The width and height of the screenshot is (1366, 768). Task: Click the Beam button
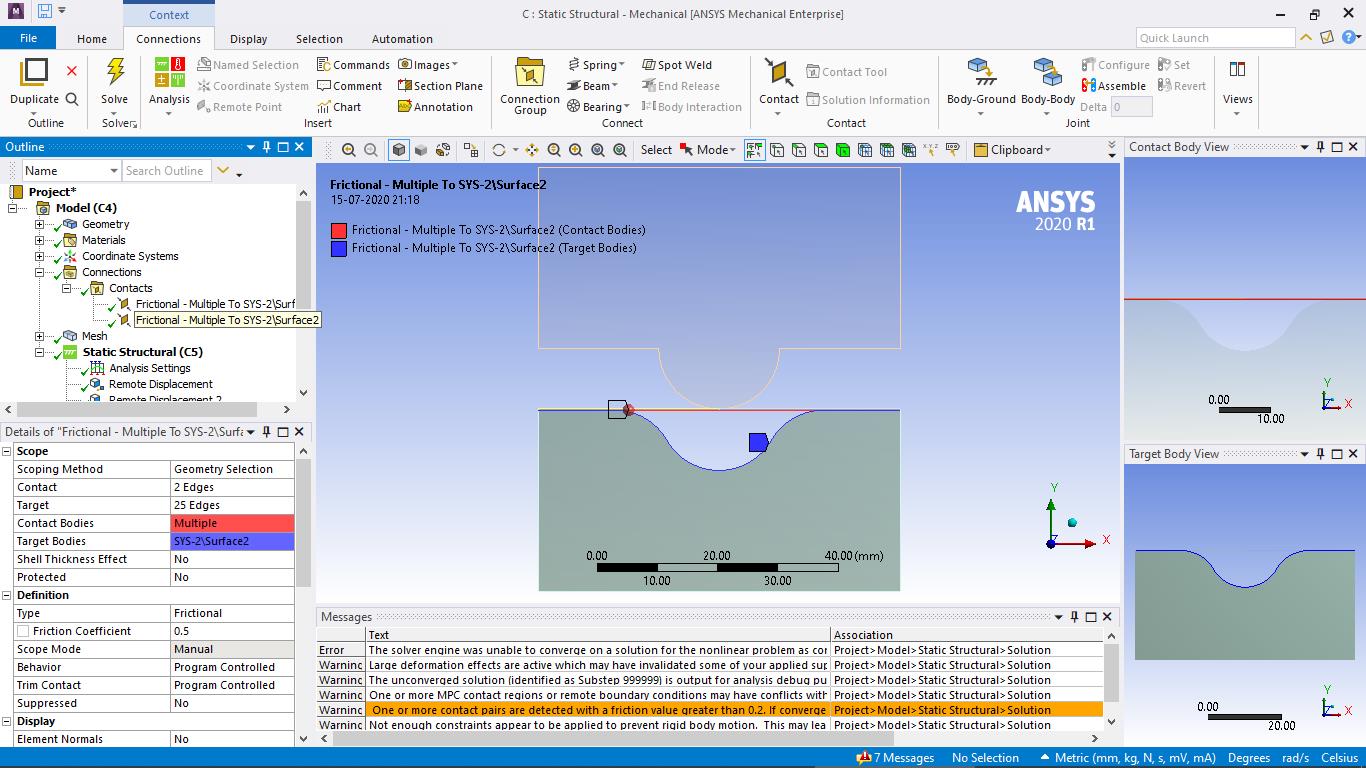tap(593, 86)
